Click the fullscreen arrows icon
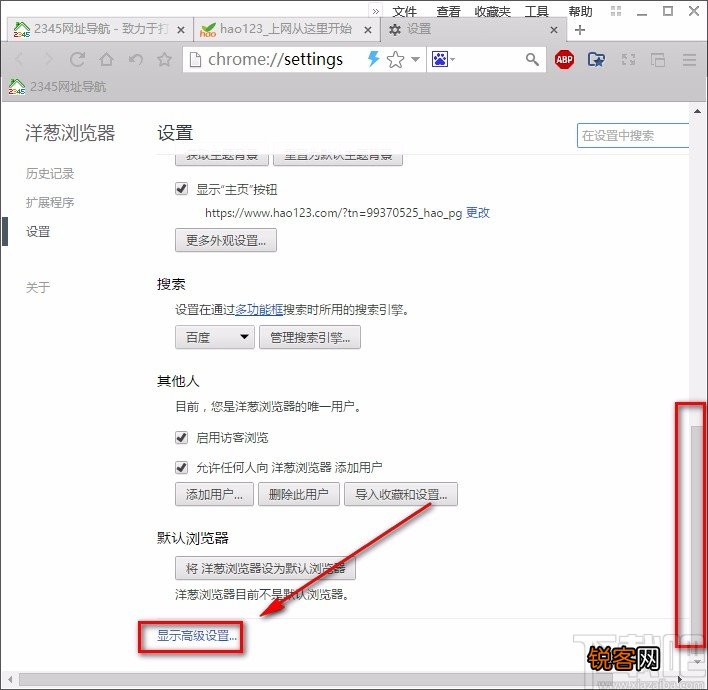Screen dimensions: 708x690 pyautogui.click(x=628, y=59)
